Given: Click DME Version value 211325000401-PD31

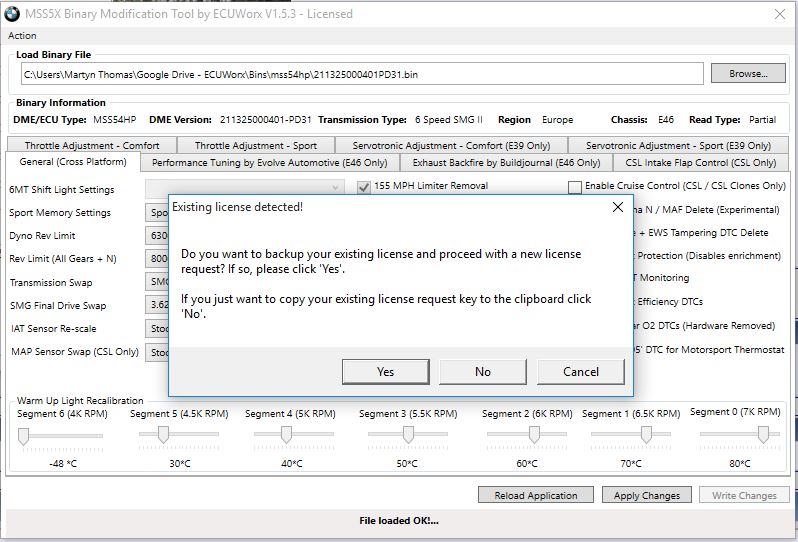Looking at the screenshot, I should (265, 120).
